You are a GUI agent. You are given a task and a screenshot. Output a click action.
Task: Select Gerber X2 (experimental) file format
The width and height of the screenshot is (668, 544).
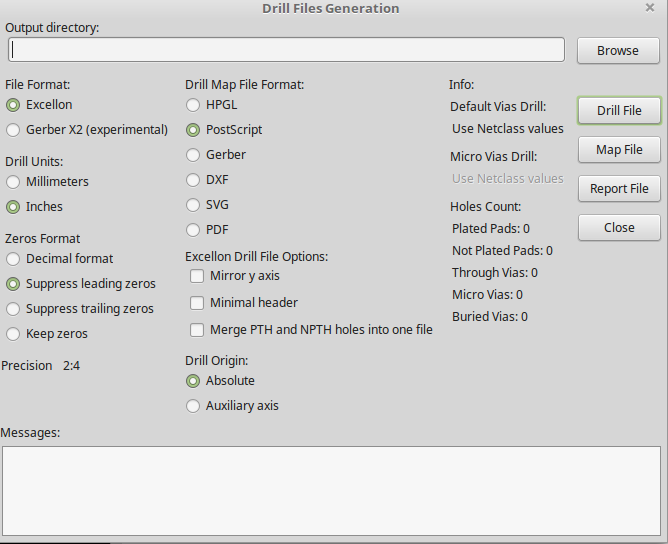point(13,130)
